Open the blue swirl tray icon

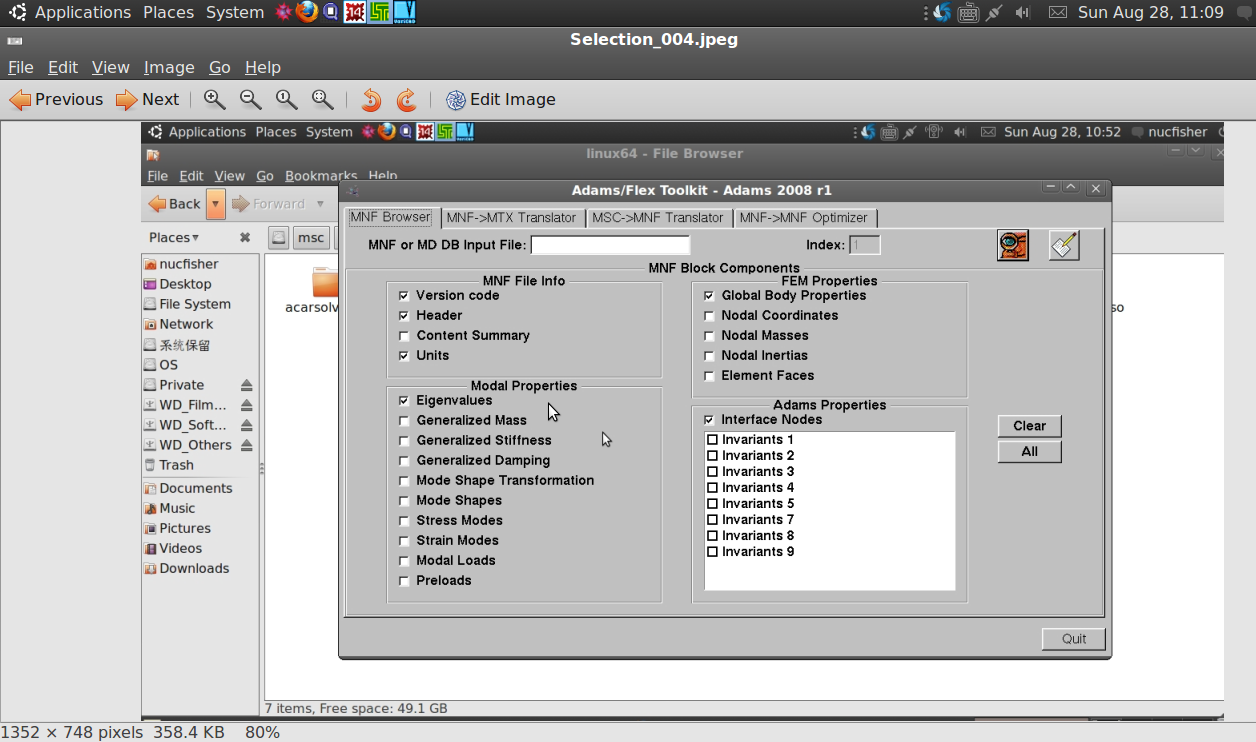941,12
